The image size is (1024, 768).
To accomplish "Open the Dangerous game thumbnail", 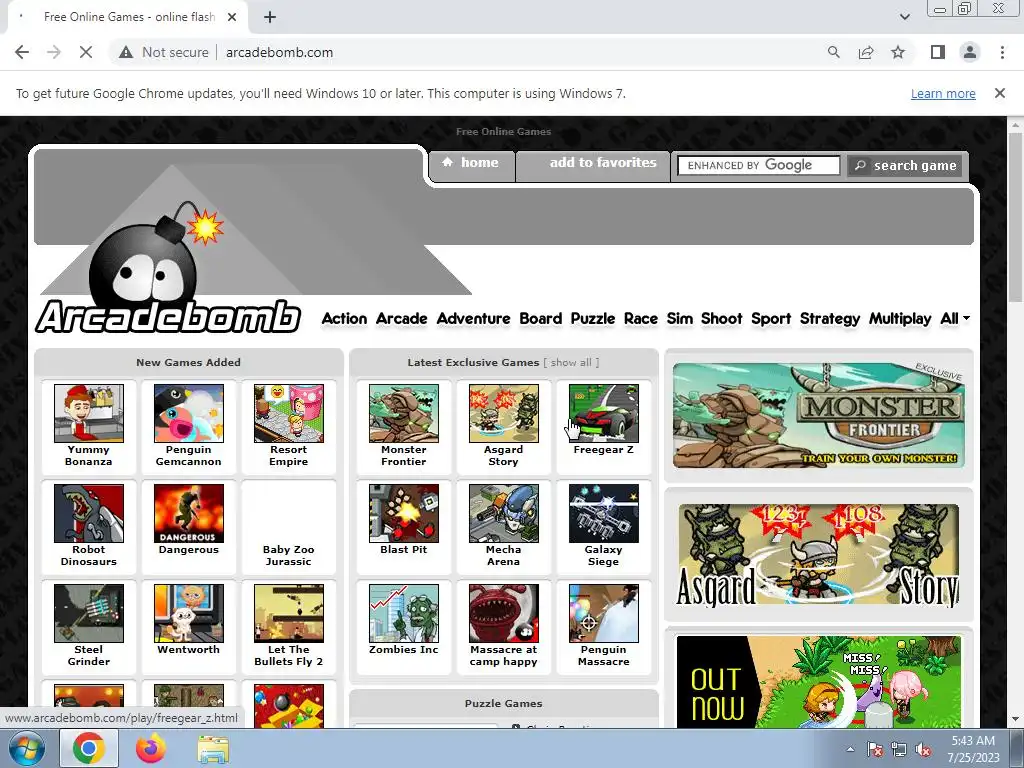I will [x=189, y=513].
